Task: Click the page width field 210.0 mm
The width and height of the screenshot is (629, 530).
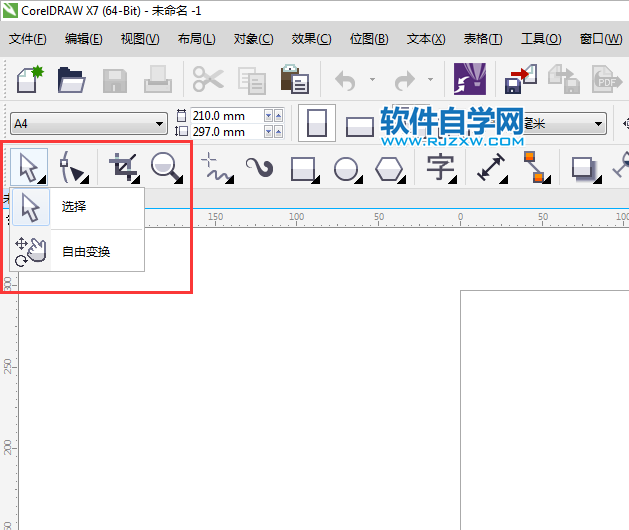Action: coord(227,116)
